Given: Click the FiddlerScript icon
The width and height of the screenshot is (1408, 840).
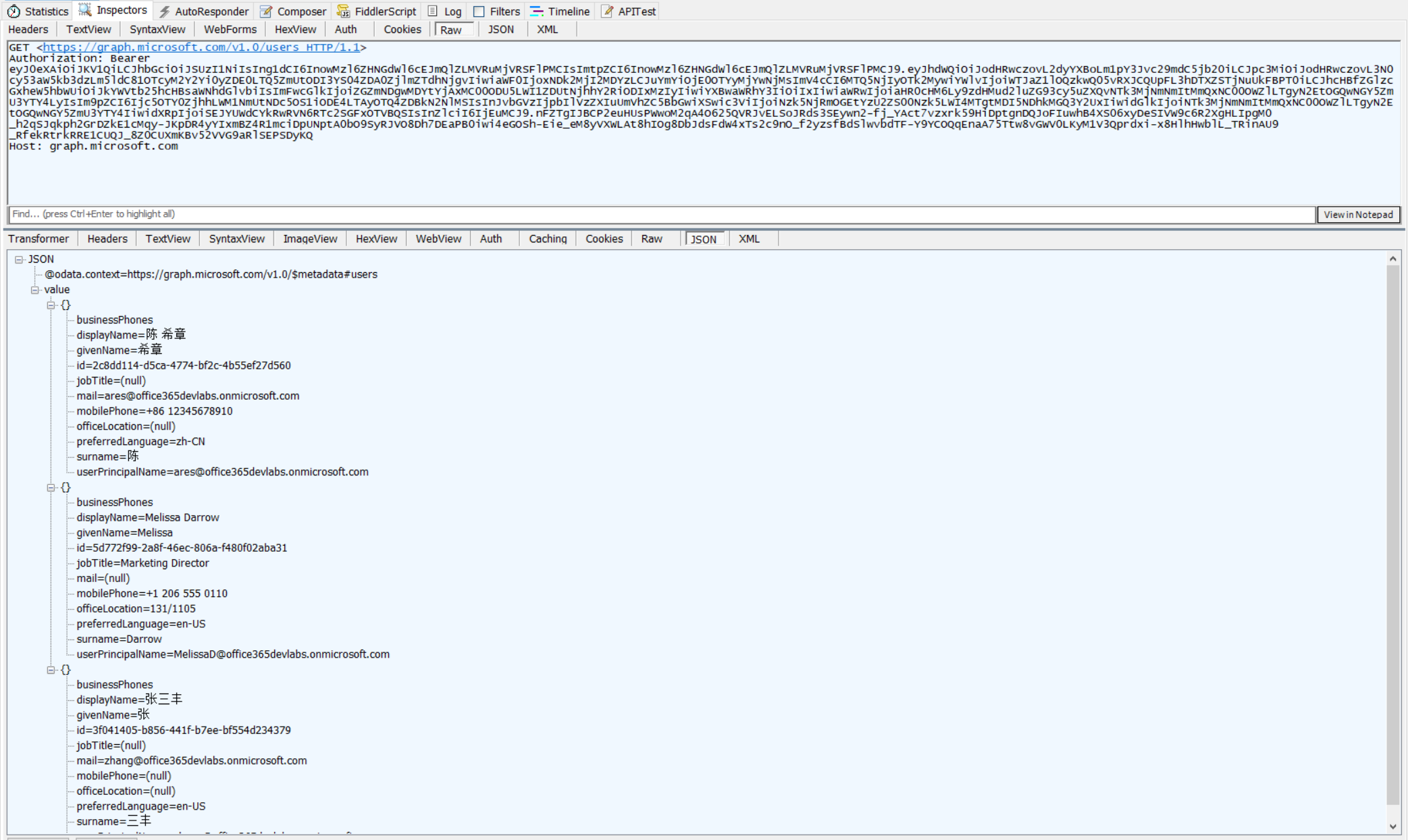Looking at the screenshot, I should [x=344, y=11].
